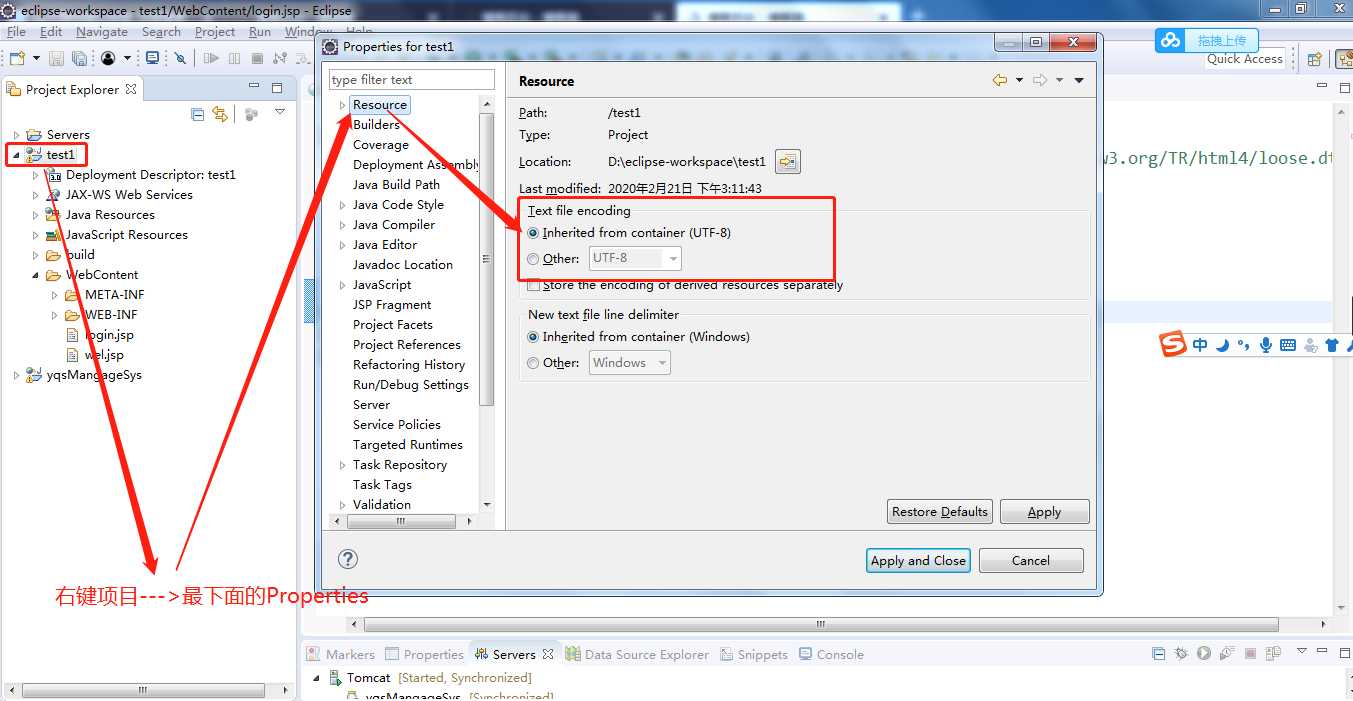Expand Java Code Style properties node
Viewport: 1353px width, 701px height.
(342, 205)
